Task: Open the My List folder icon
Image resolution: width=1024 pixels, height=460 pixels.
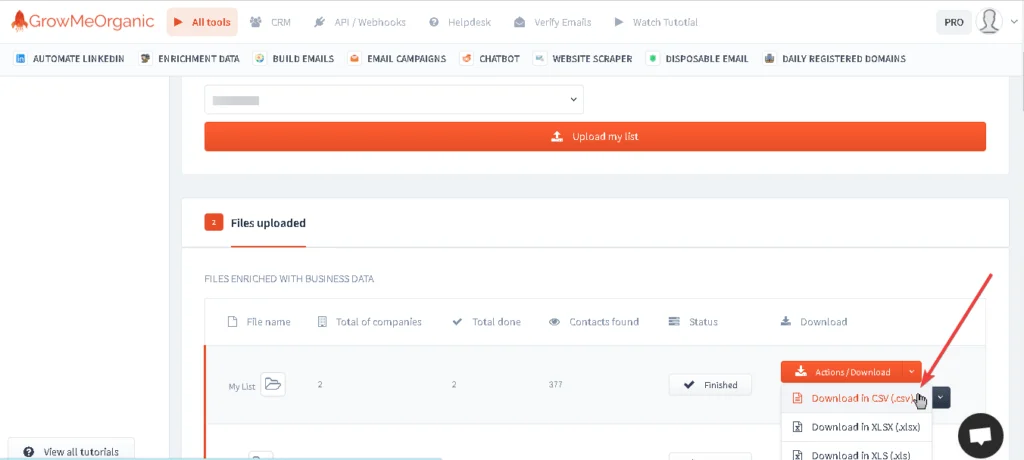Action: (273, 384)
